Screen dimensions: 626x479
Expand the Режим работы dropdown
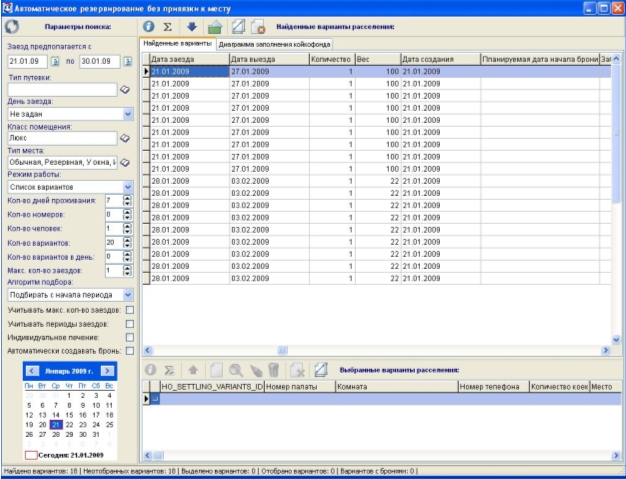128,187
